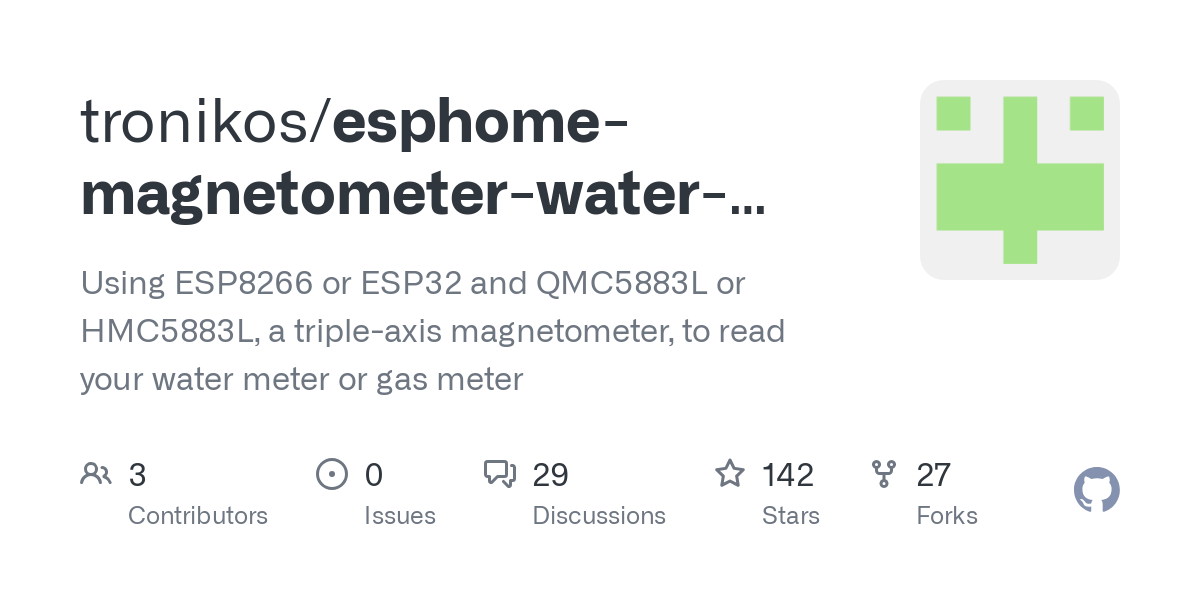The height and width of the screenshot is (600, 1200).
Task: Click the issues count of 0
Action: 373,475
